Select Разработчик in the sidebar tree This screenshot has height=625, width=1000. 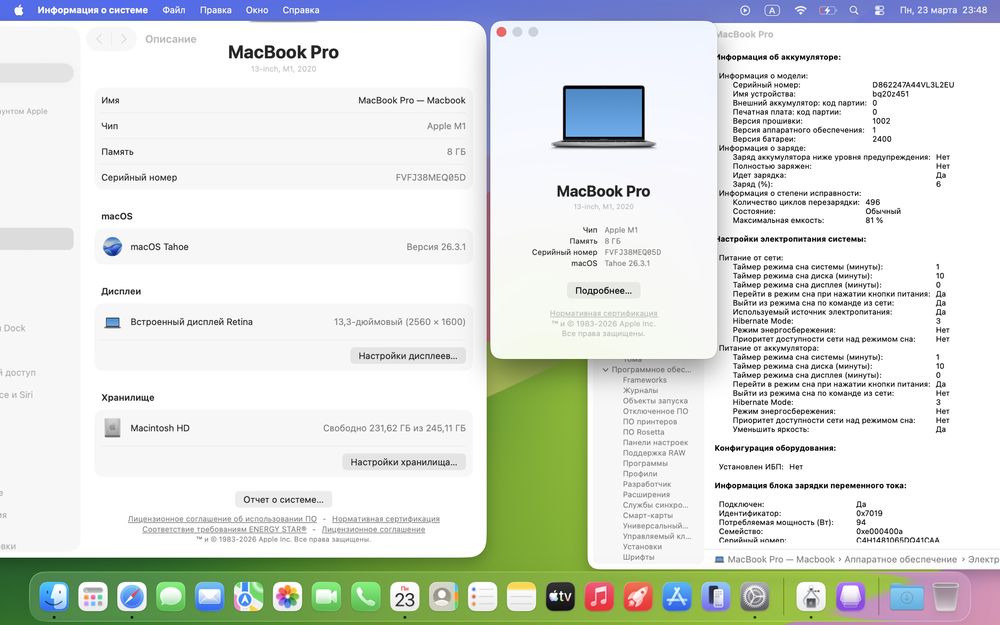(x=645, y=484)
